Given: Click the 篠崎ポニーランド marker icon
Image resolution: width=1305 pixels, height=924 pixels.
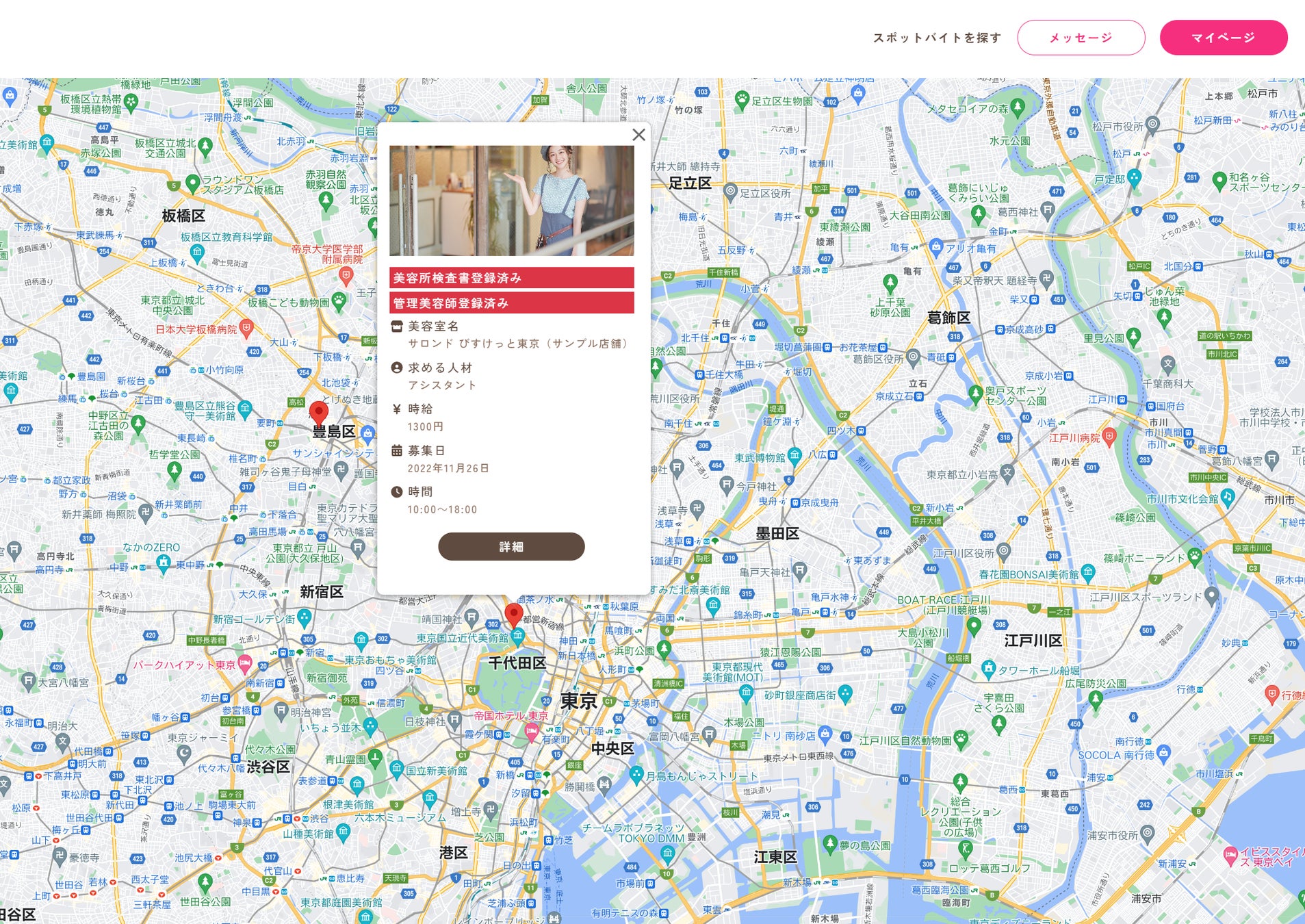Looking at the screenshot, I should point(1195,557).
